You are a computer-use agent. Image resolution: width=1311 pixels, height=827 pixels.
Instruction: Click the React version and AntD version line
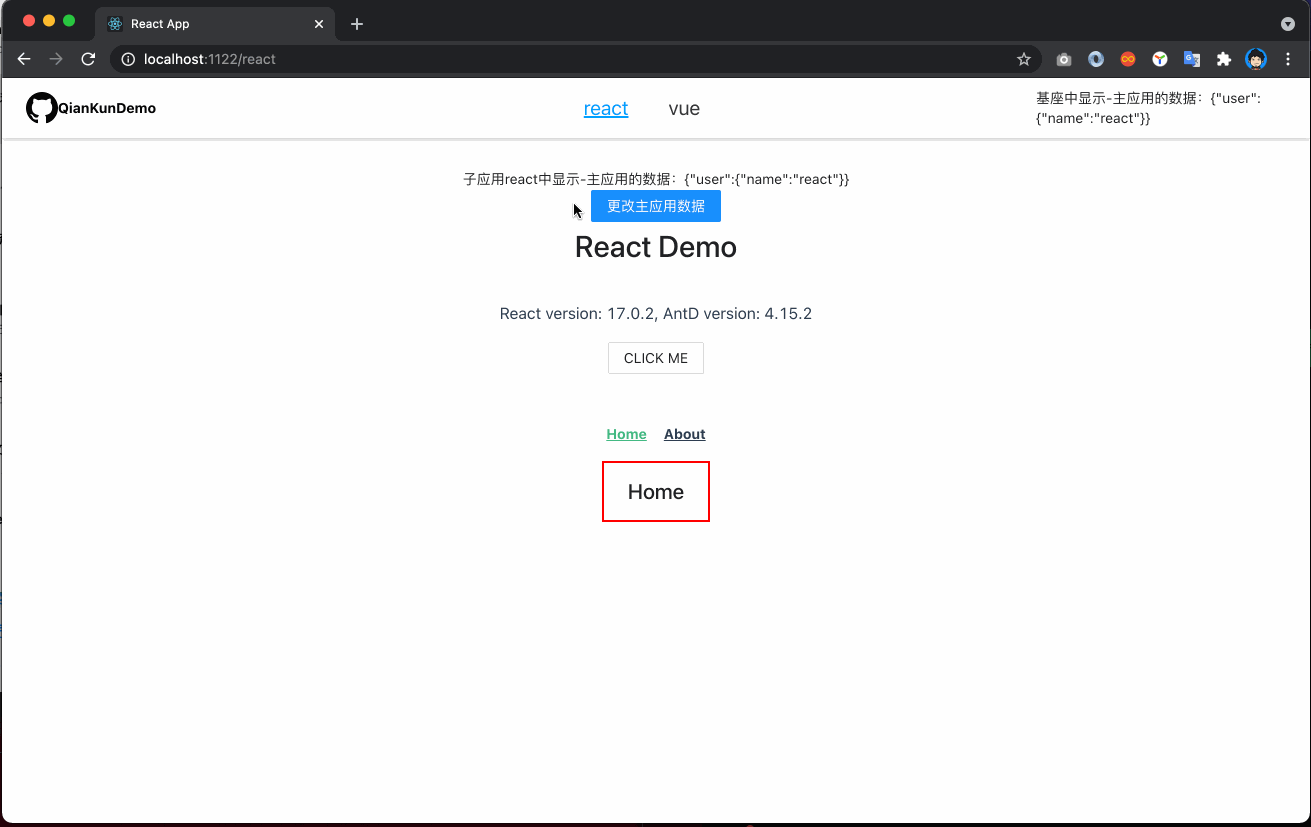point(656,314)
